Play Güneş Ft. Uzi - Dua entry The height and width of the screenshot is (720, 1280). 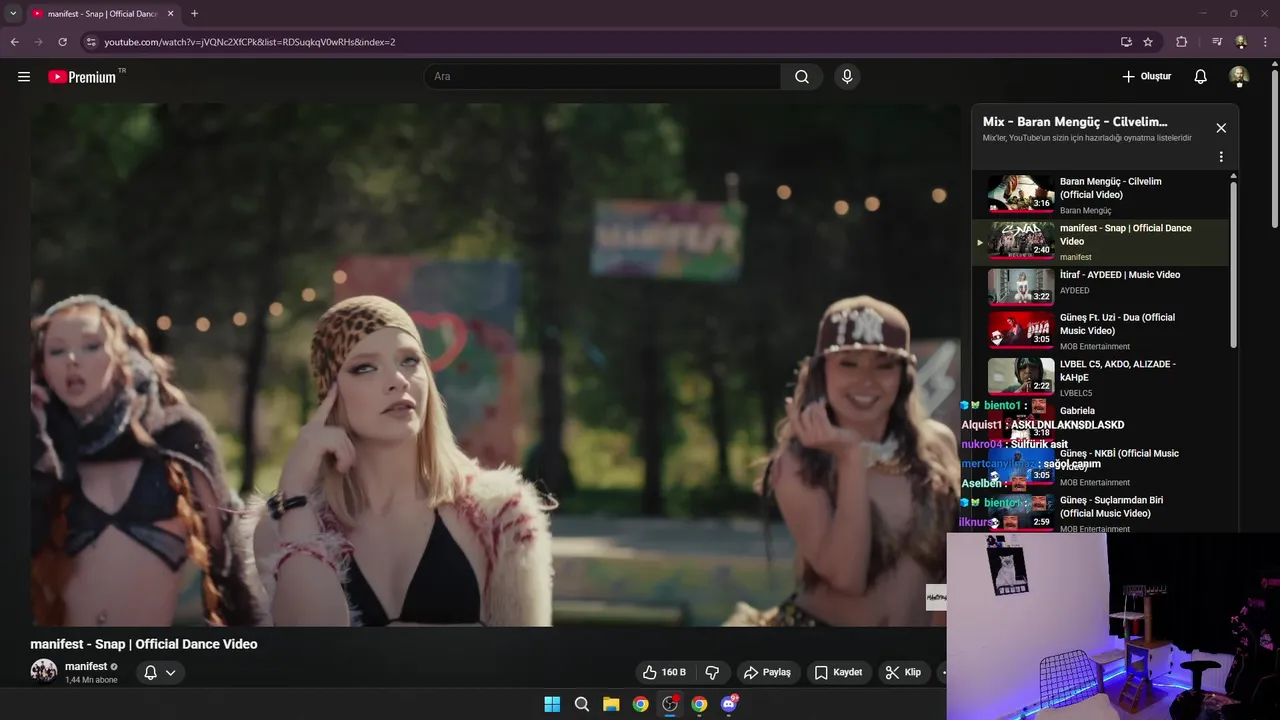1100,332
